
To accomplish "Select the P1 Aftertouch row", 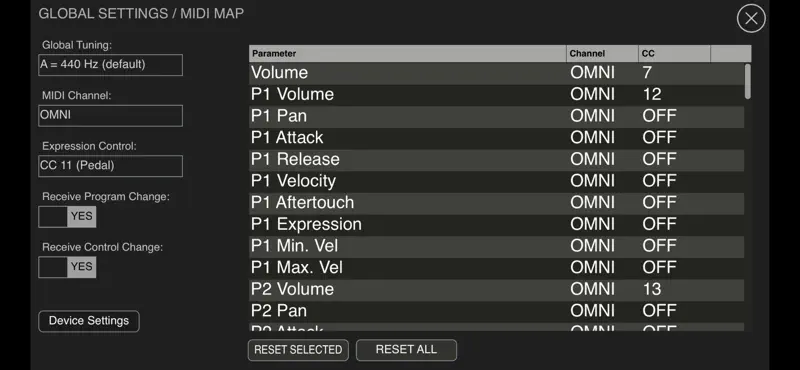I will pos(496,203).
